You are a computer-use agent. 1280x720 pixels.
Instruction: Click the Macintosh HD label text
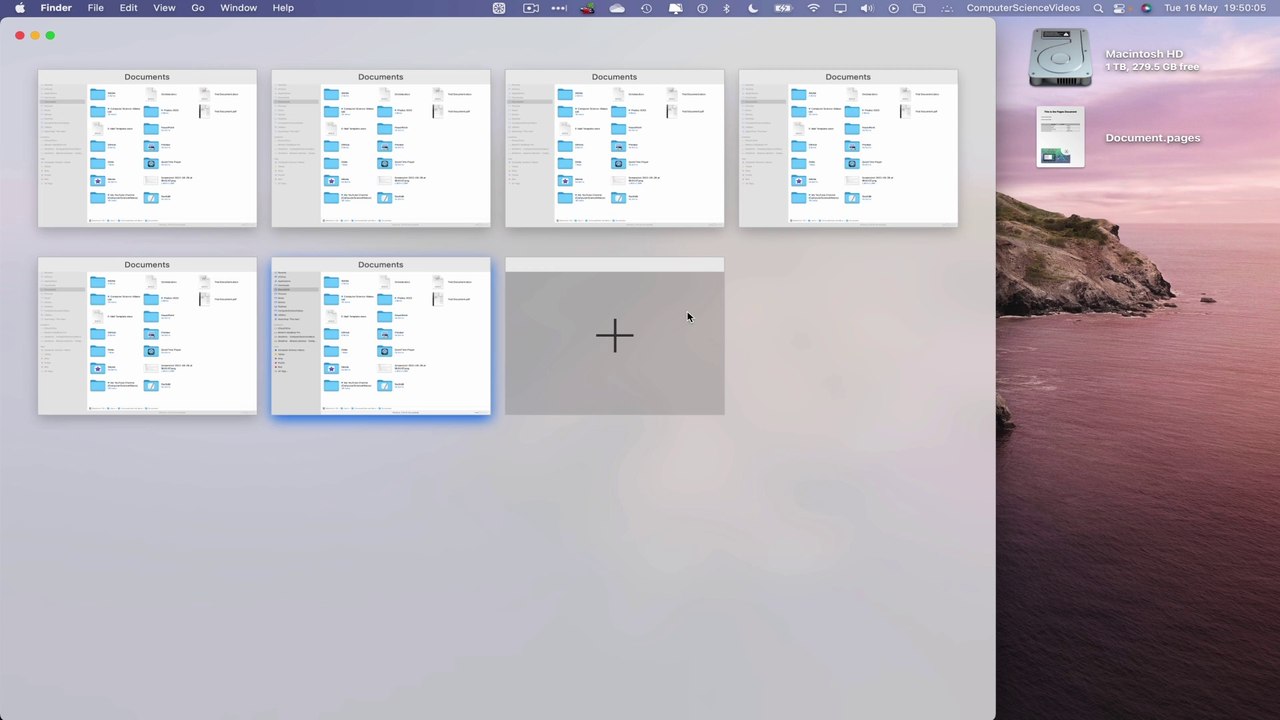pos(1144,54)
